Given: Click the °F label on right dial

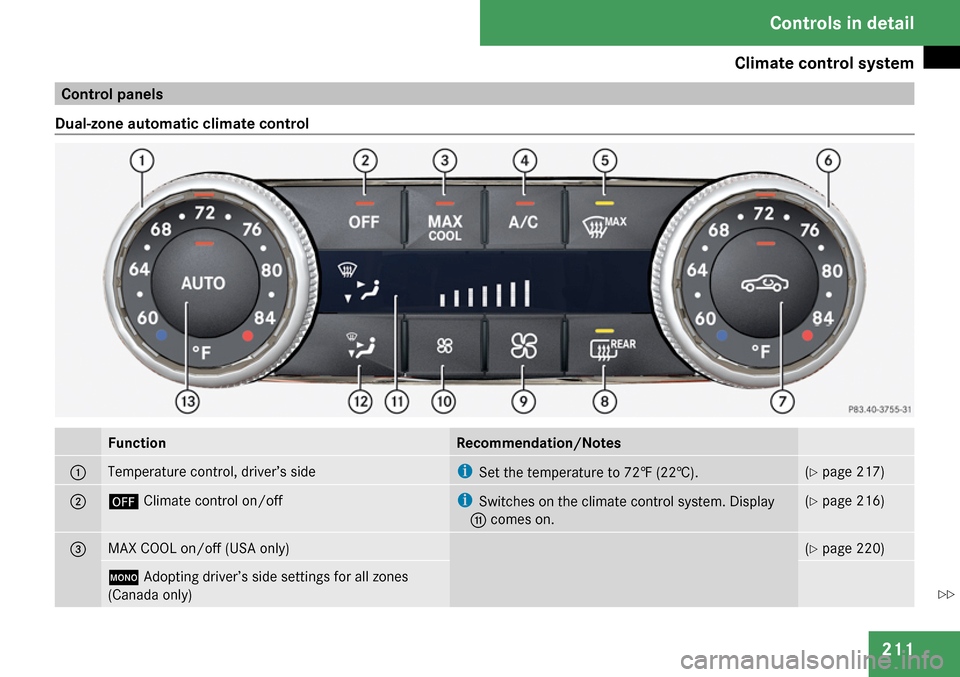Looking at the screenshot, I should (761, 352).
